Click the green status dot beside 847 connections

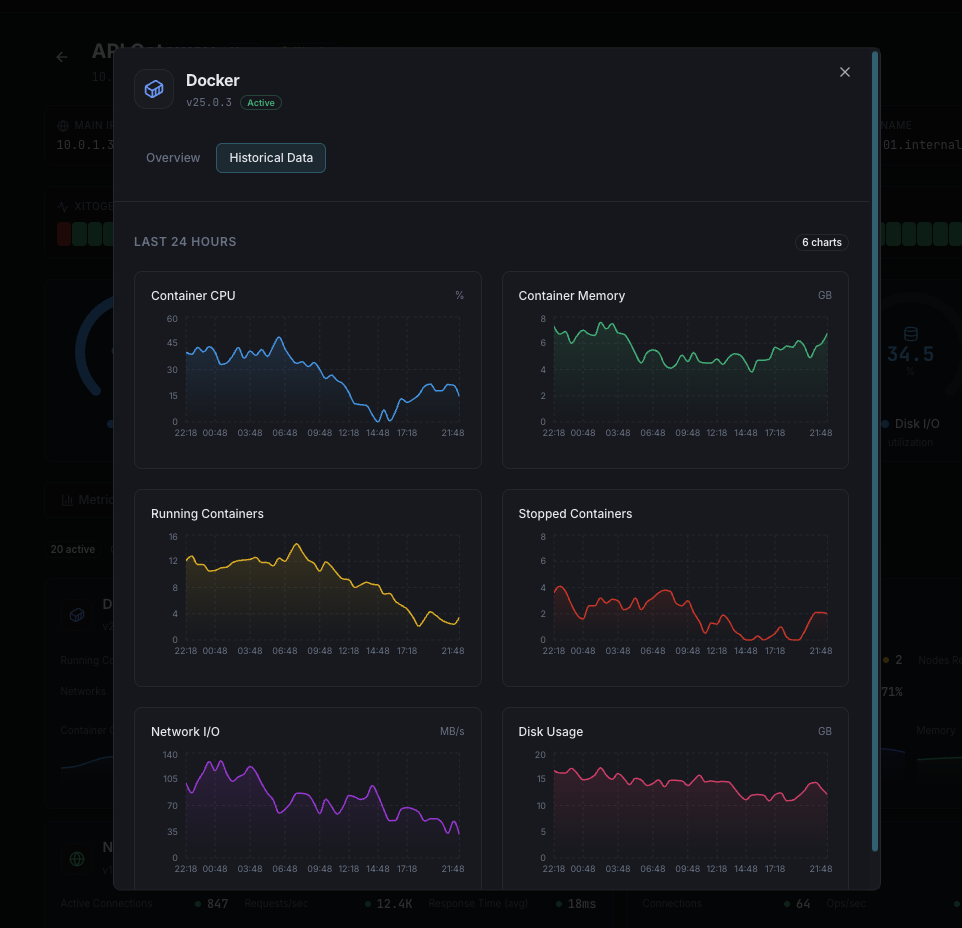(198, 903)
